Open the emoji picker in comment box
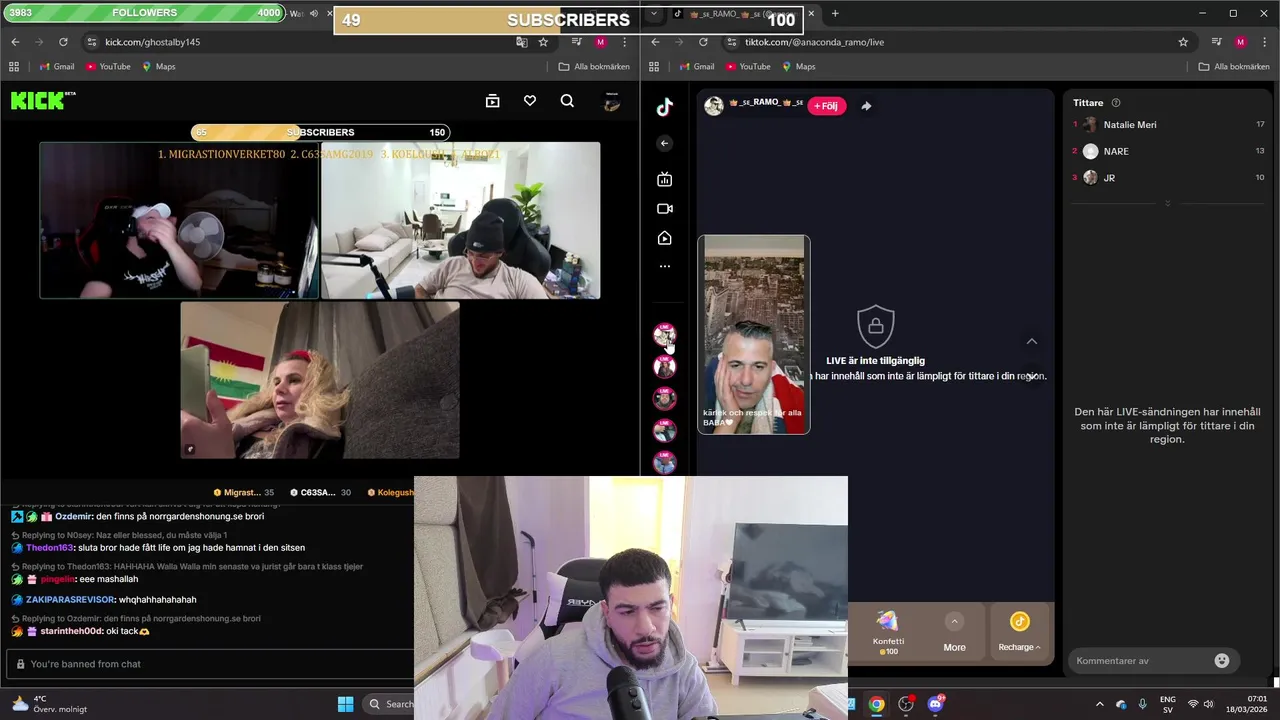The image size is (1280, 720). [x=1221, y=661]
